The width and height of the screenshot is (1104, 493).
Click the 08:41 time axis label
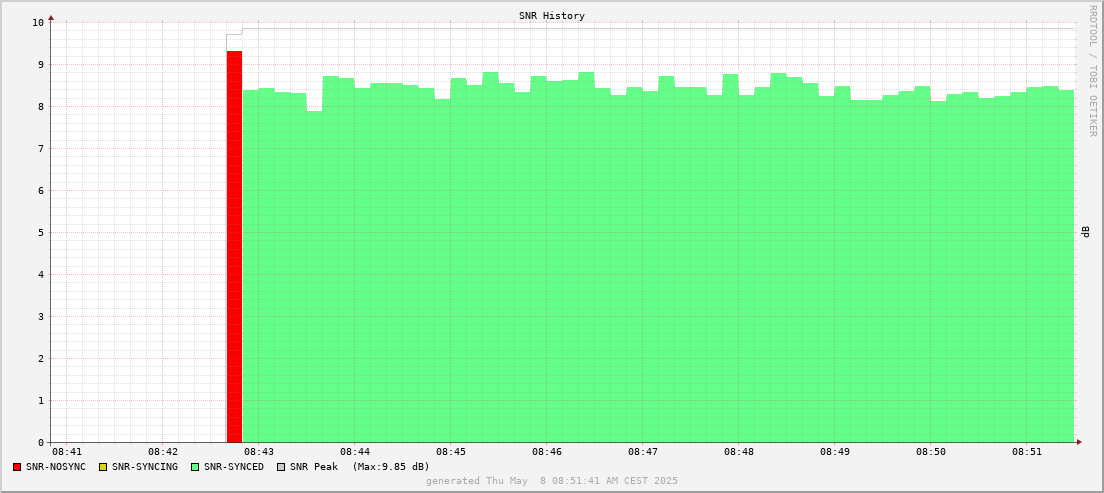click(x=66, y=451)
